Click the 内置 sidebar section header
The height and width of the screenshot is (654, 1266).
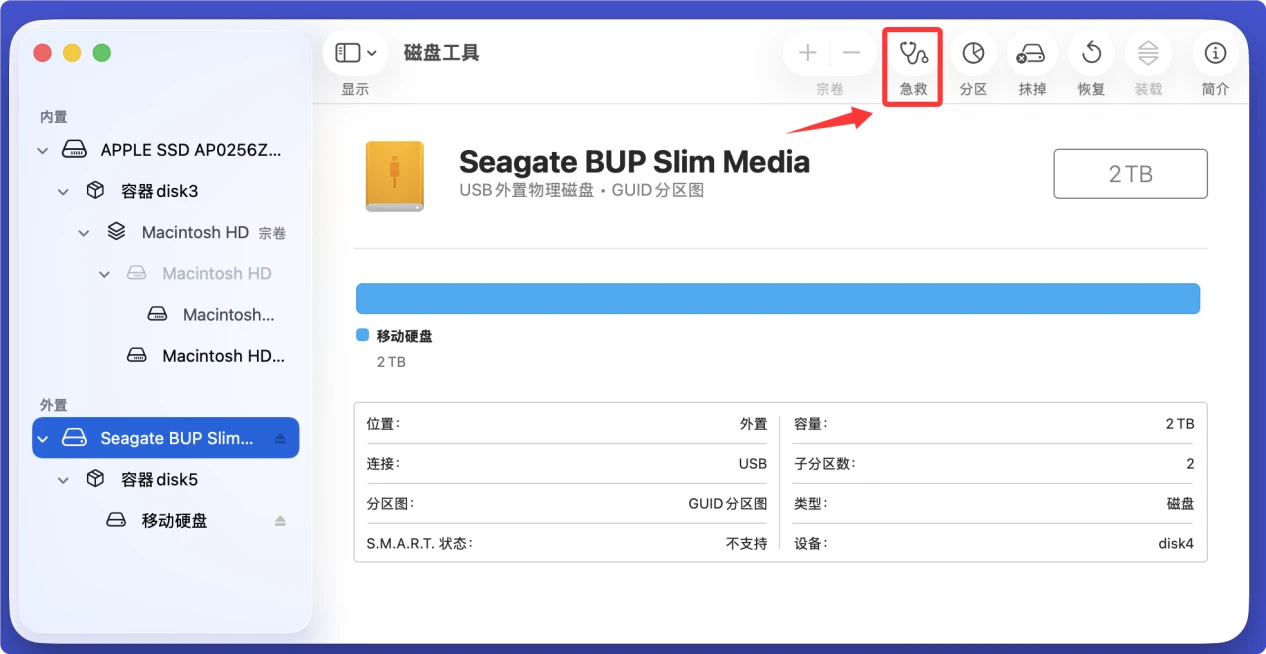click(x=54, y=117)
